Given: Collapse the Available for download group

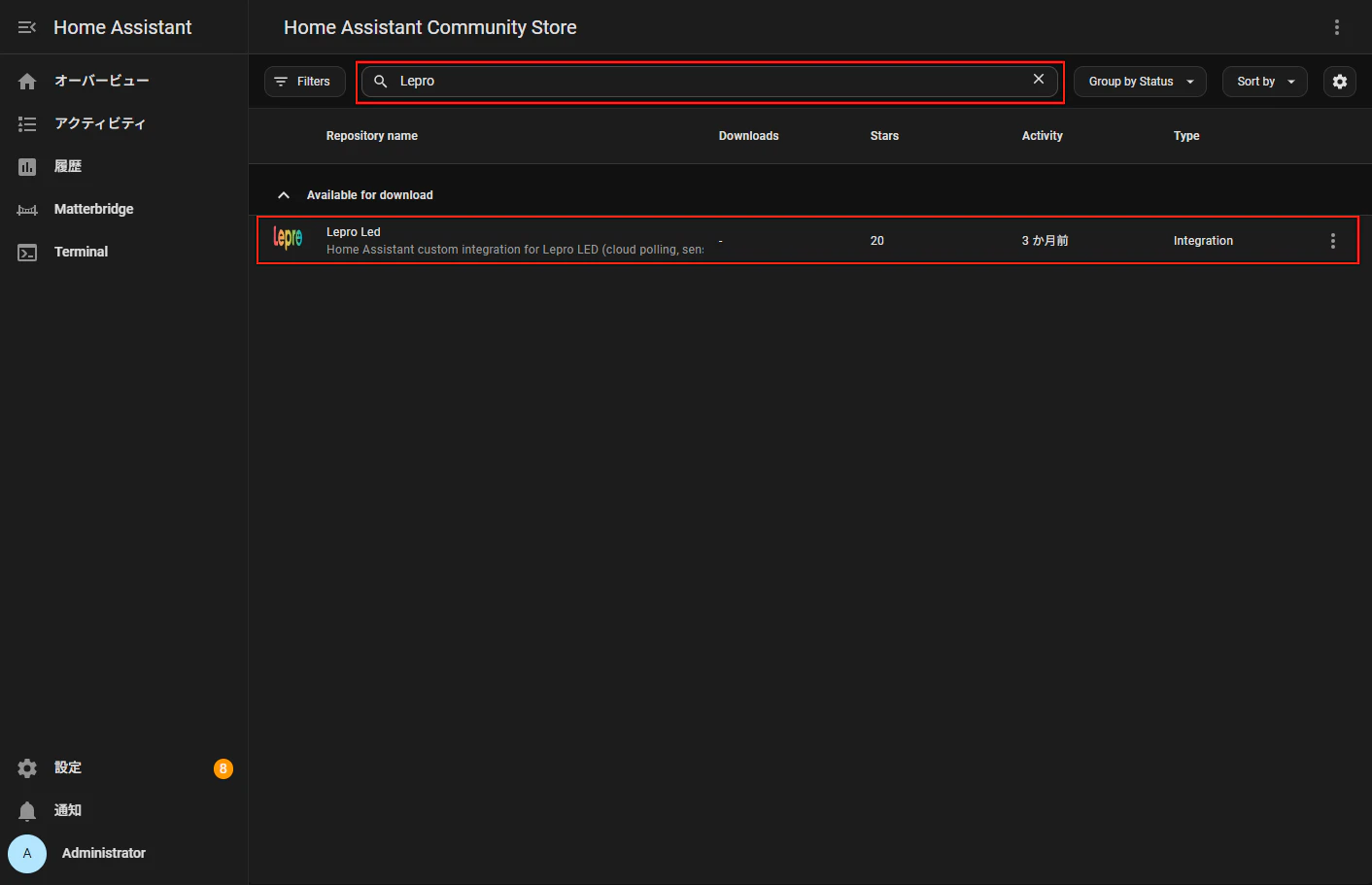Looking at the screenshot, I should [x=284, y=195].
